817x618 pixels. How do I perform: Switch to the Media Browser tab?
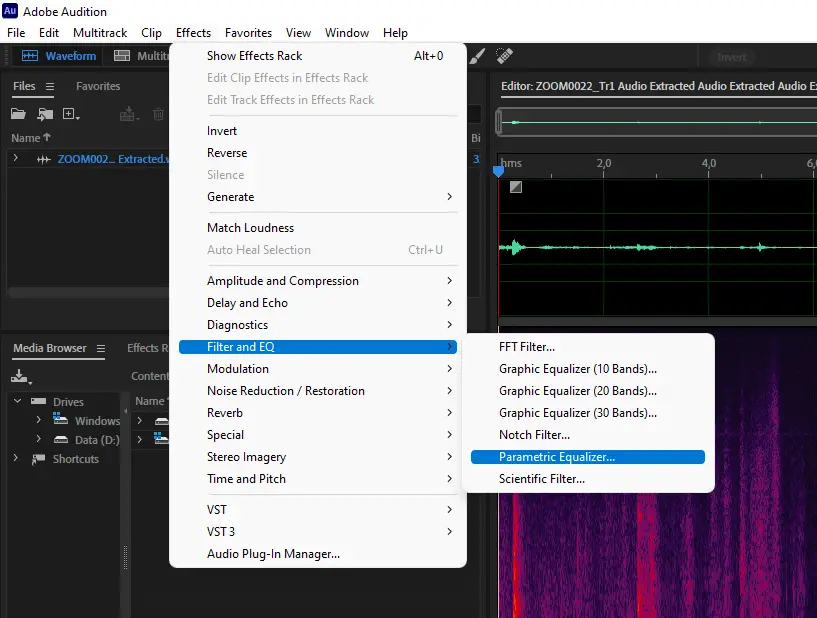coord(50,348)
